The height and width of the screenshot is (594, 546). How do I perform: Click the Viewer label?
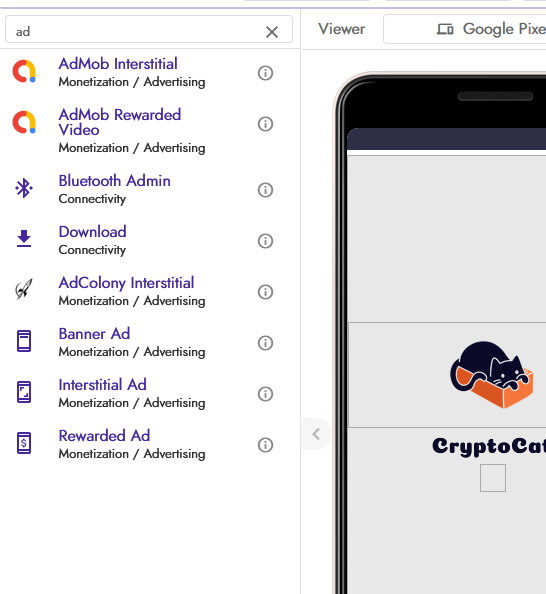point(342,29)
